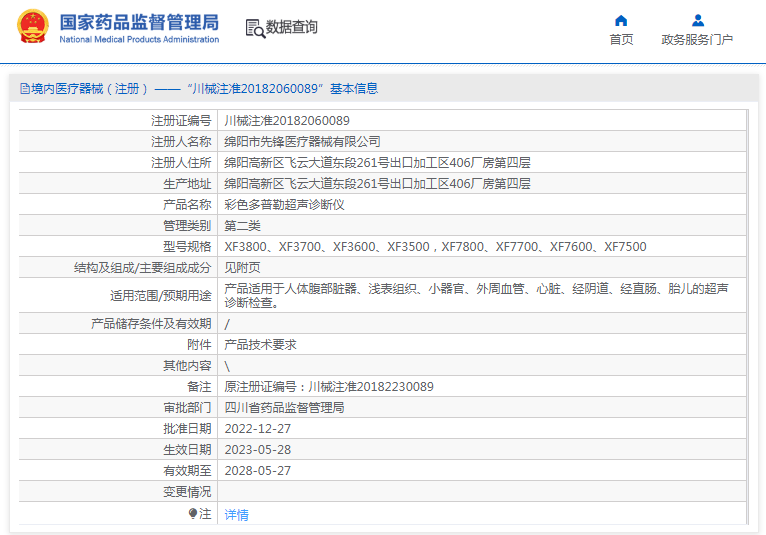This screenshot has width=766, height=535.
Task: Click the national emblem logo
Action: tap(33, 26)
